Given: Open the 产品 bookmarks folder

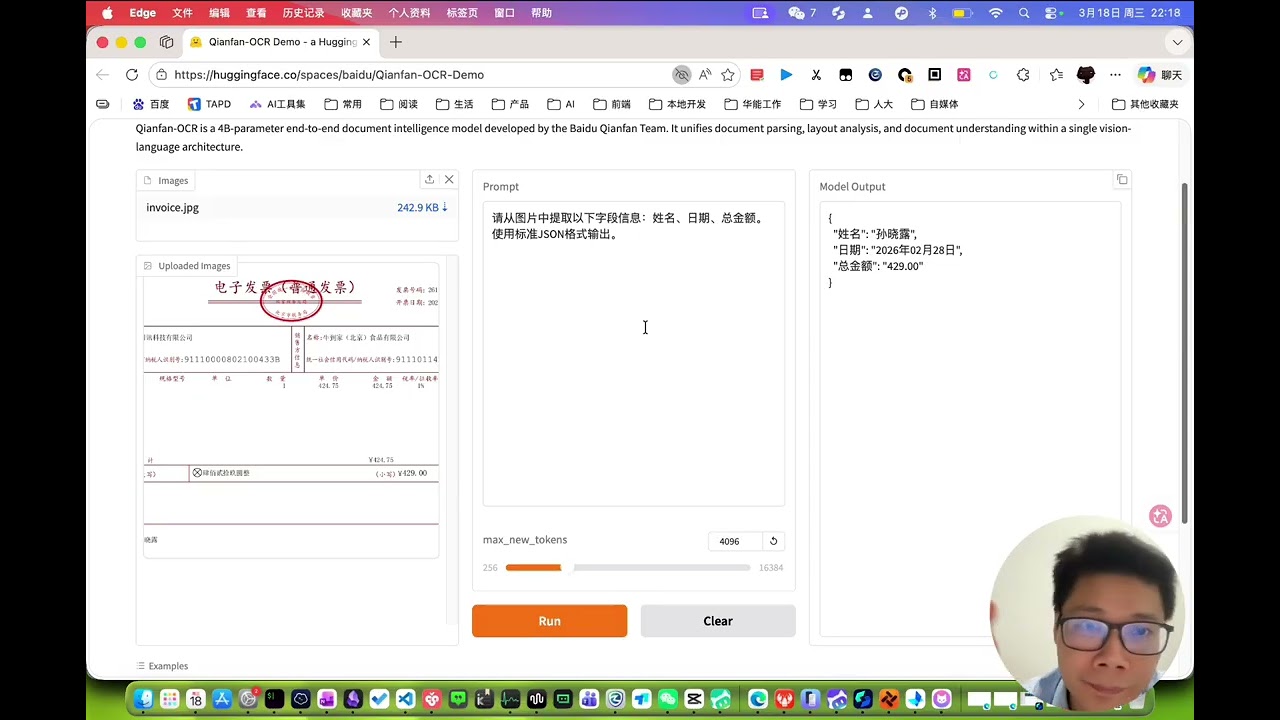Looking at the screenshot, I should [x=510, y=104].
